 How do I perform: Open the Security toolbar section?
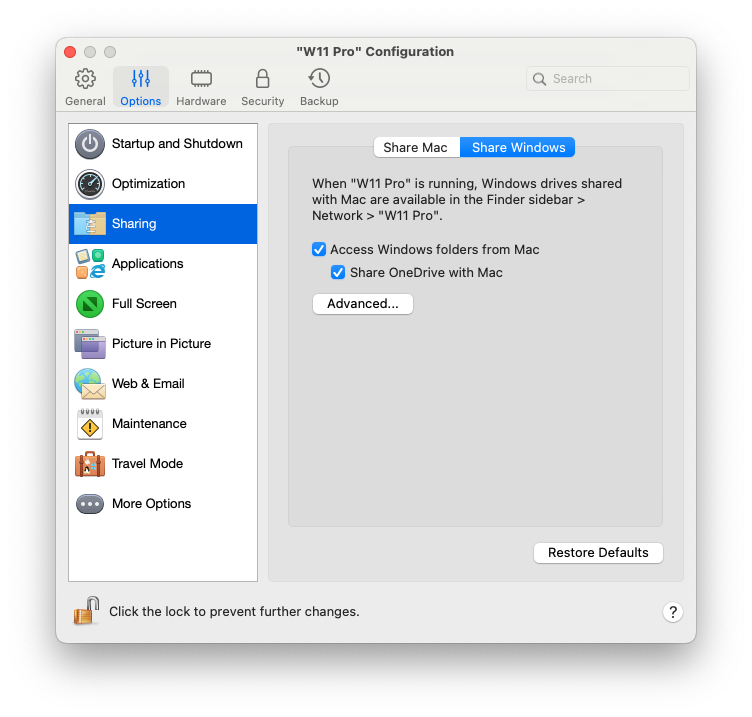pyautogui.click(x=262, y=87)
